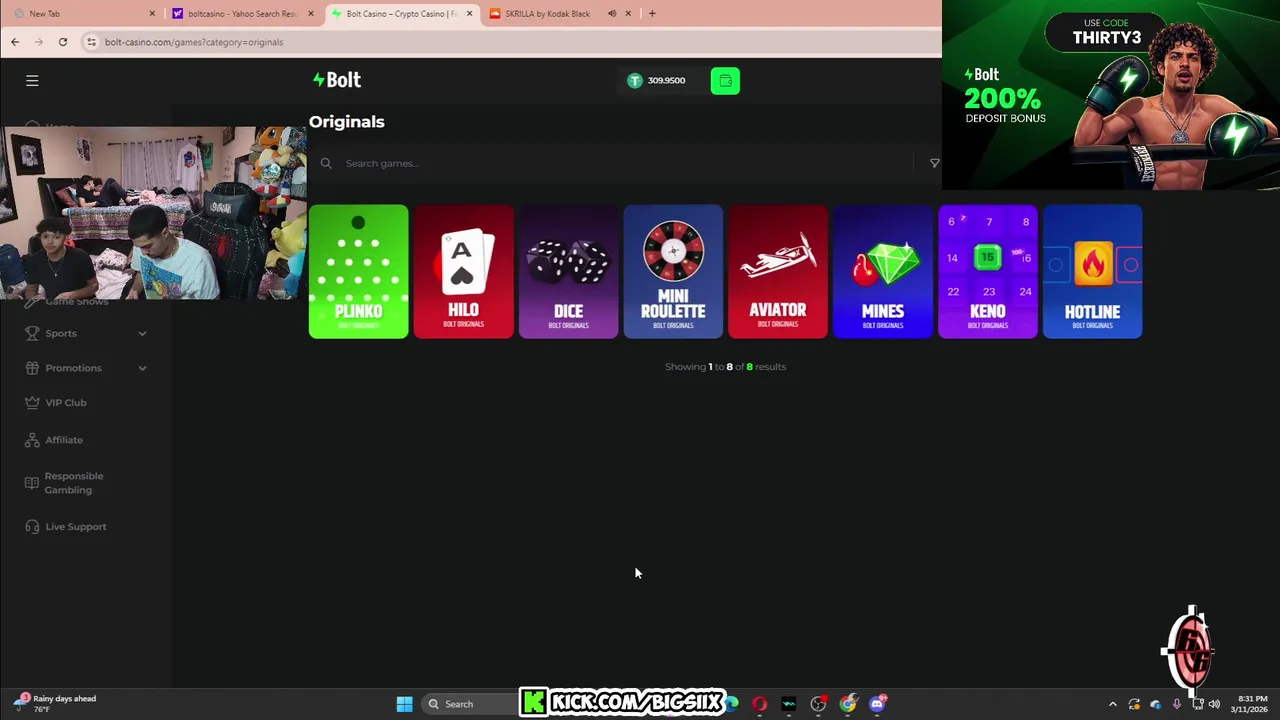Mute the SKRILLA tab audio icon
Screen dimensions: 1280x720
coord(611,13)
